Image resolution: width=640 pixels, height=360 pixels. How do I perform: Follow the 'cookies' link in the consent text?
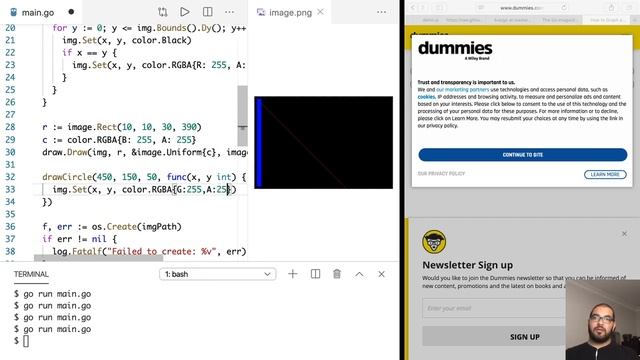tap(426, 97)
